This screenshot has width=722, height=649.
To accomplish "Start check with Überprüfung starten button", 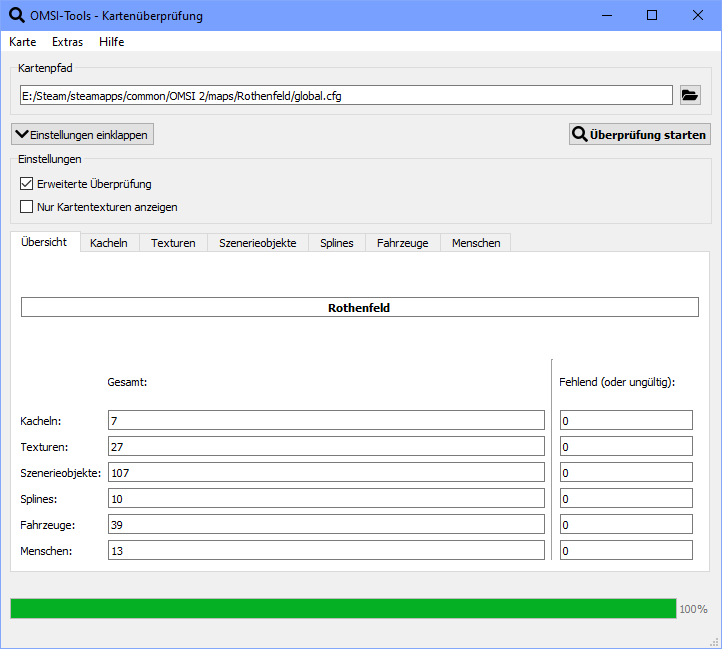I will [x=639, y=134].
